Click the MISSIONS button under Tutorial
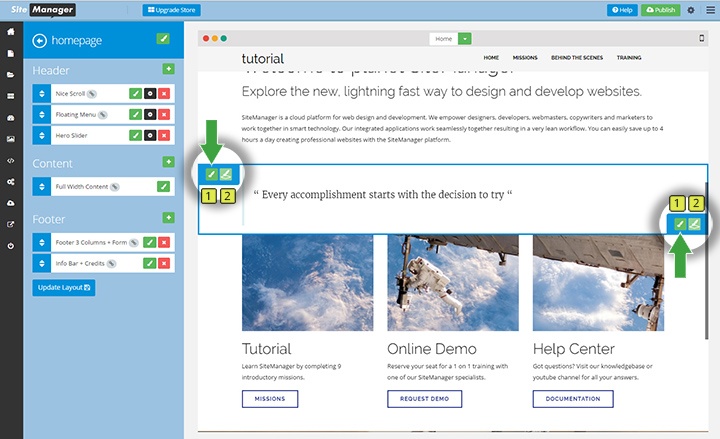Viewport: 720px width, 439px height. coord(270,399)
